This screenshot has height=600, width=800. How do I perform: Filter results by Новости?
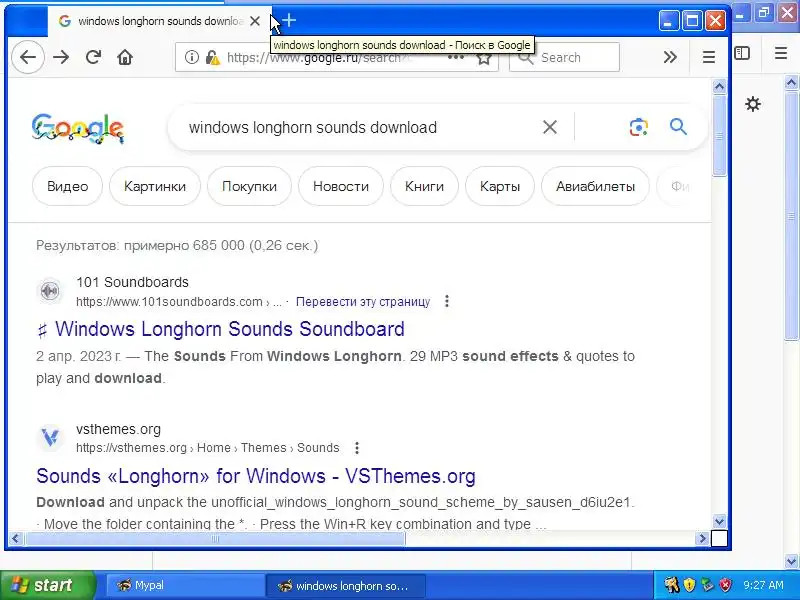tap(341, 186)
